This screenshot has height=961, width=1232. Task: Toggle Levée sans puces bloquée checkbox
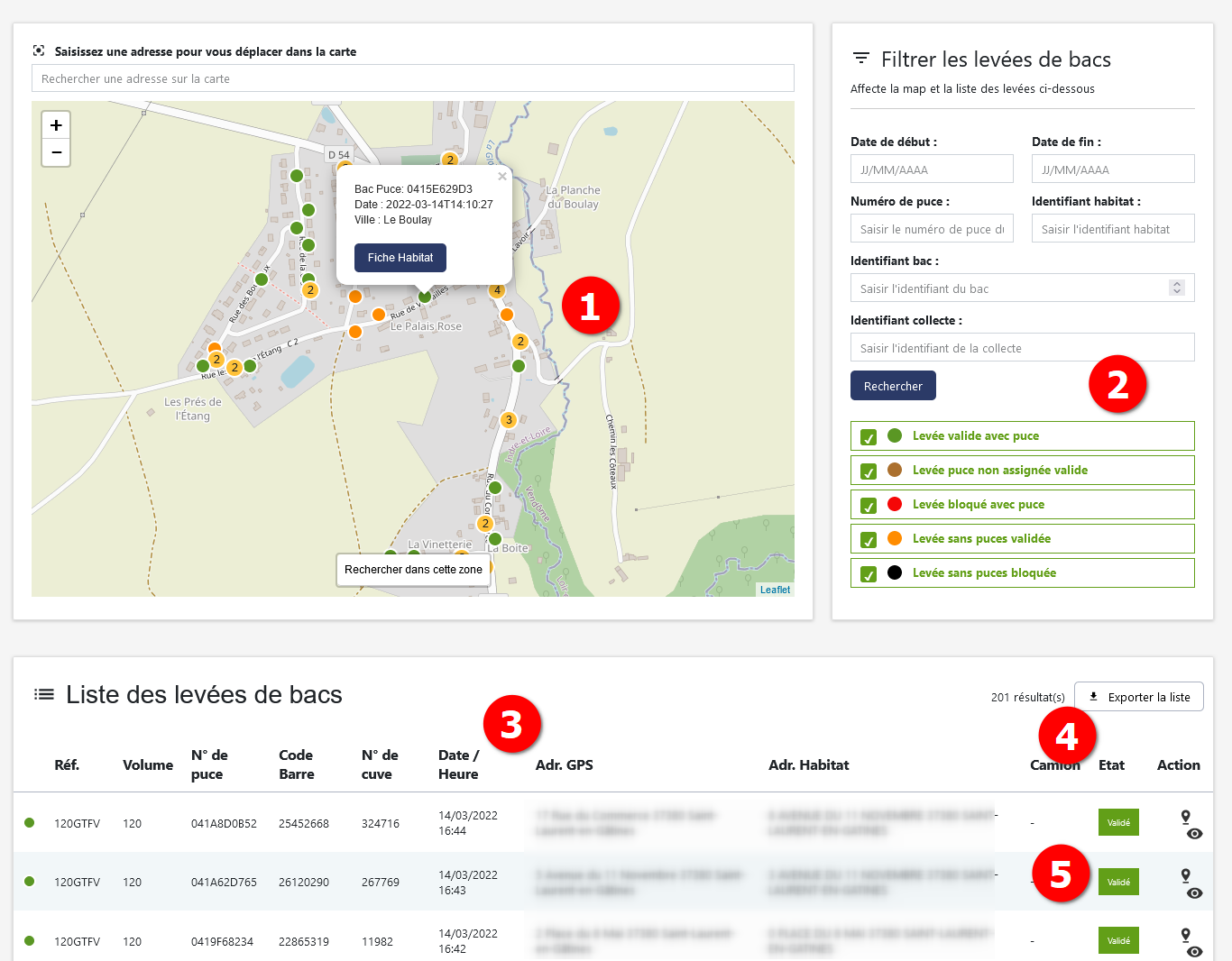coord(869,574)
